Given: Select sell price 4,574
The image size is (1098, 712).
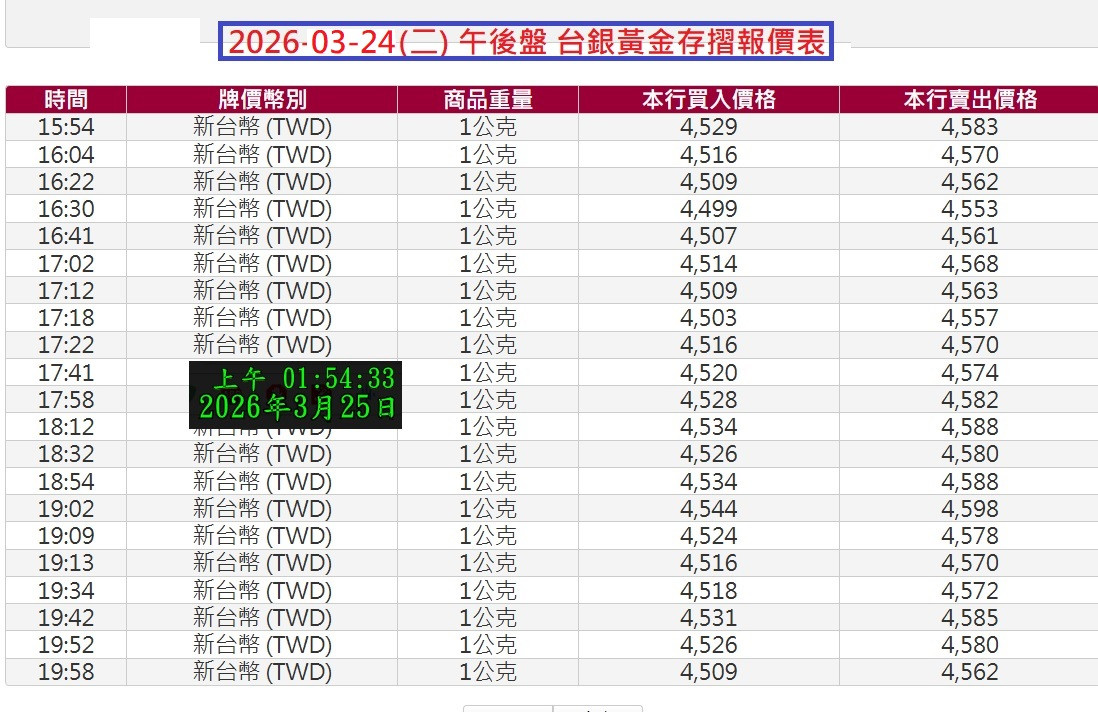Looking at the screenshot, I should click(970, 372).
